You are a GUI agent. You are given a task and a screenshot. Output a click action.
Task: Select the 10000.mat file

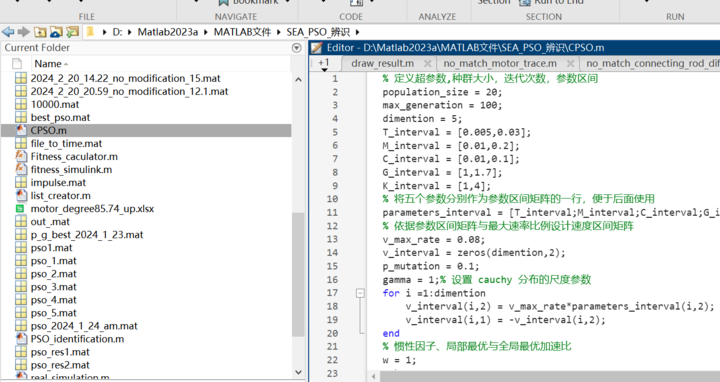[x=55, y=104]
